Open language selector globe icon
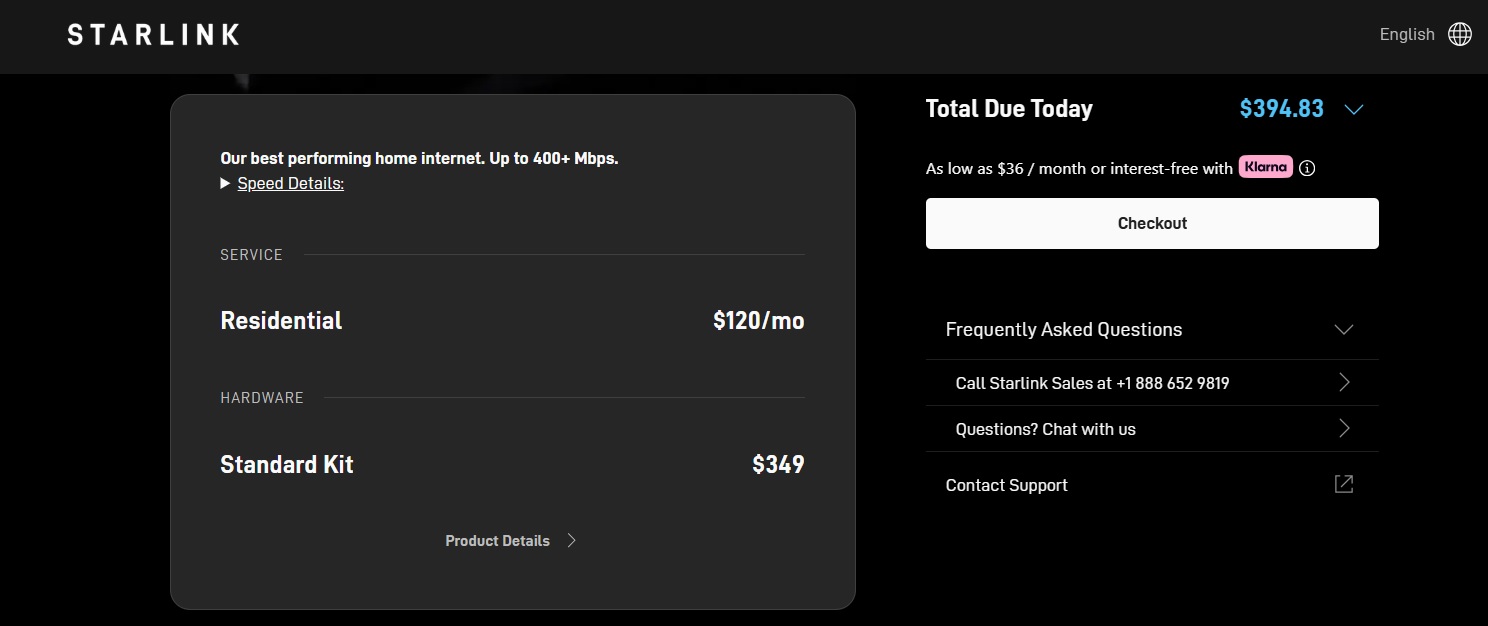The image size is (1488, 626). click(1460, 35)
